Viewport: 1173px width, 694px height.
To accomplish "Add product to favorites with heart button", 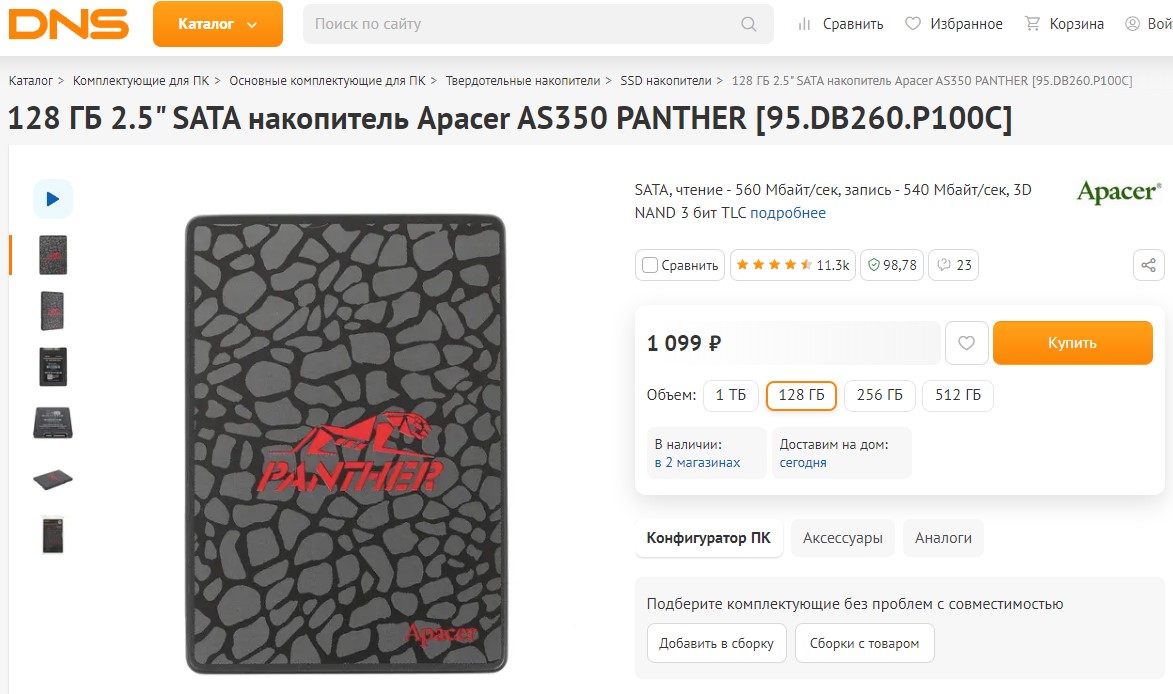I will [x=967, y=343].
